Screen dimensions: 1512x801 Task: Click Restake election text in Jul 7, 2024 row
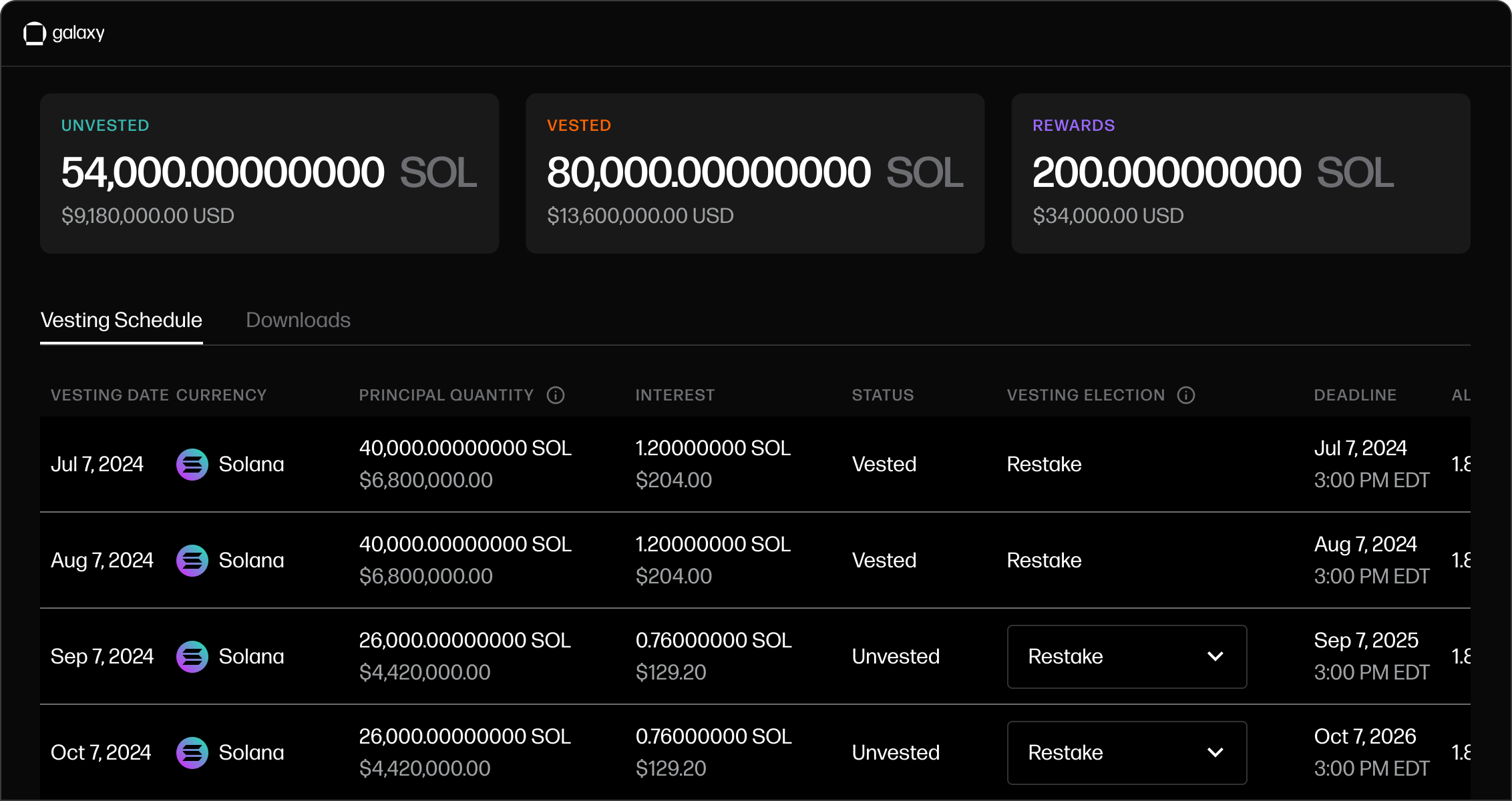click(1045, 465)
